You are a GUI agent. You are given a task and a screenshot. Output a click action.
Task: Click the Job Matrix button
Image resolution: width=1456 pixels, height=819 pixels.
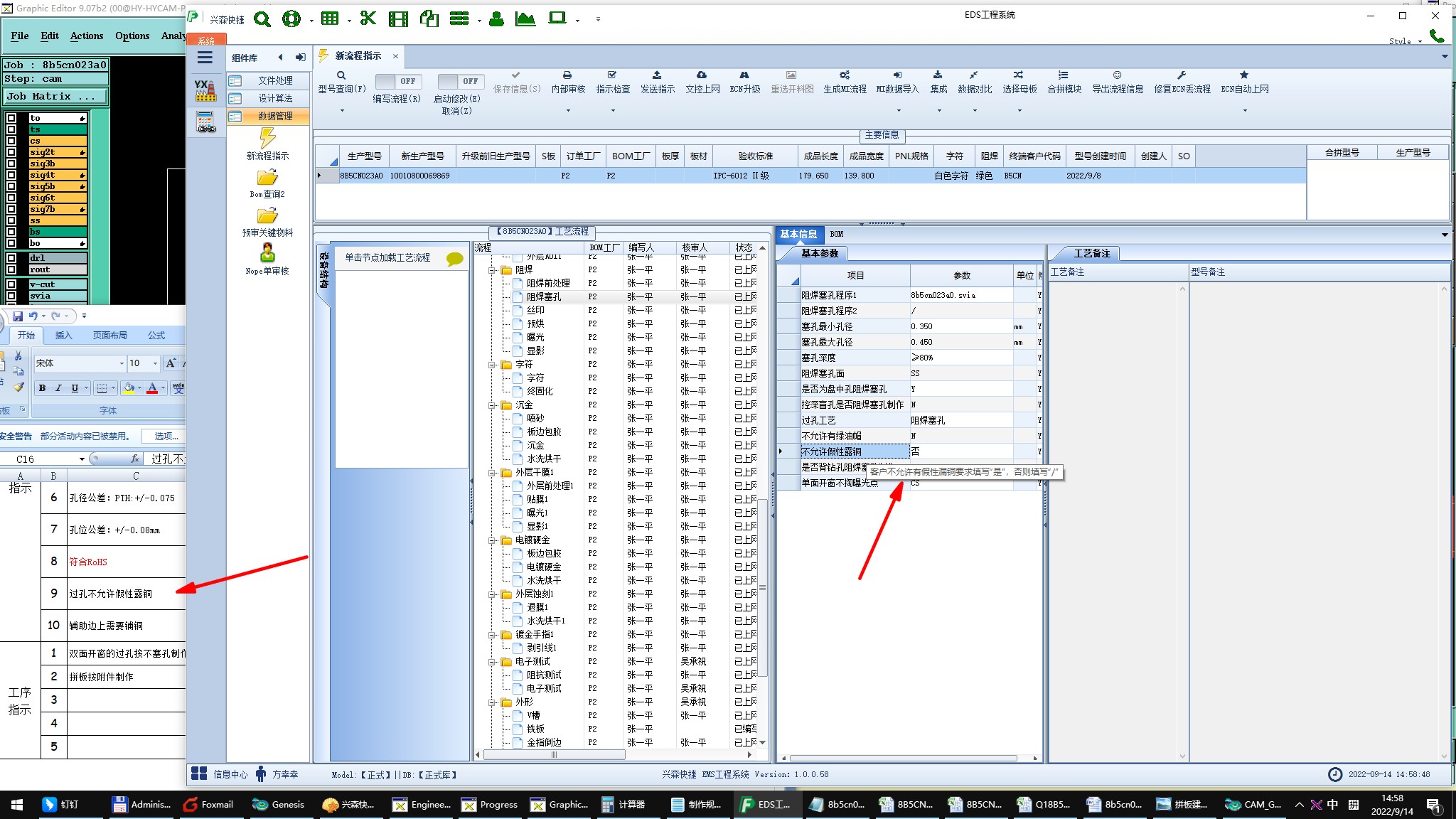[55, 97]
